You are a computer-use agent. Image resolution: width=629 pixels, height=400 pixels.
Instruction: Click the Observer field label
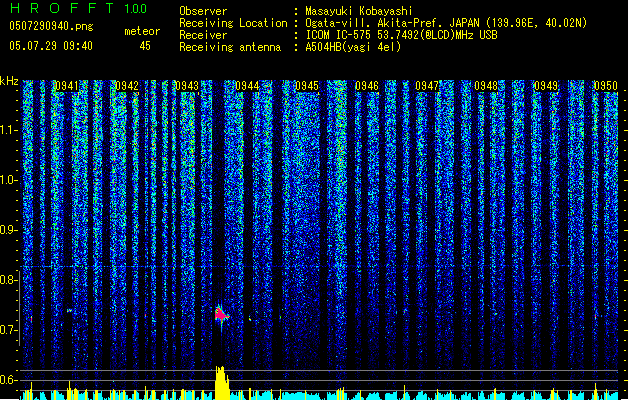pyautogui.click(x=203, y=11)
